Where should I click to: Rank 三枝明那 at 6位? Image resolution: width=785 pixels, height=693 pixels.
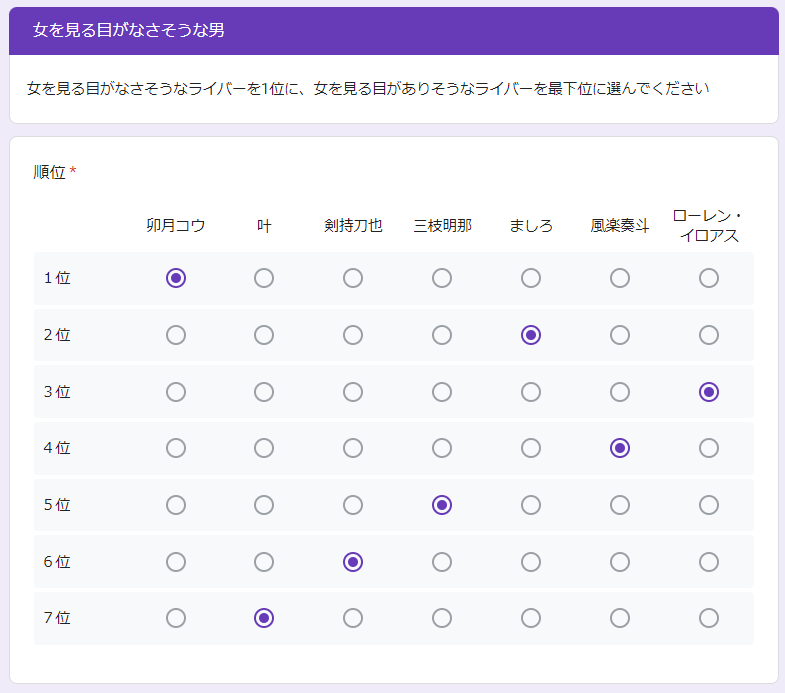tap(442, 562)
